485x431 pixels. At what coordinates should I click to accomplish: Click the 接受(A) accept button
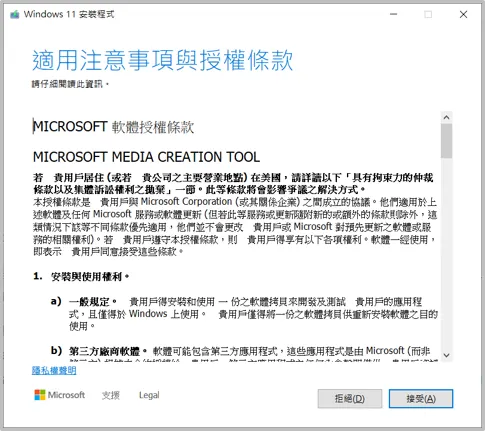pyautogui.click(x=421, y=398)
